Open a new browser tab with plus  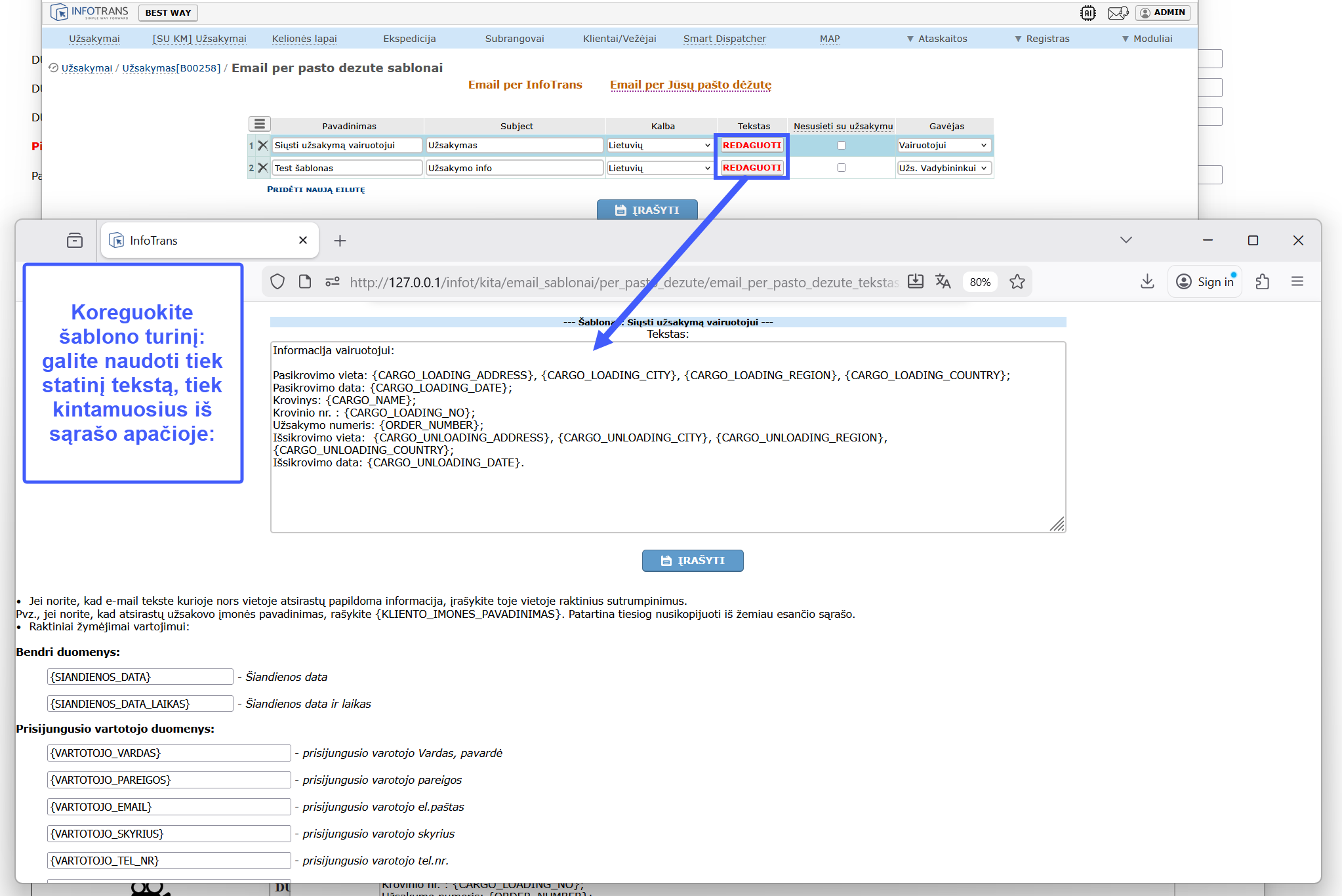click(340, 241)
